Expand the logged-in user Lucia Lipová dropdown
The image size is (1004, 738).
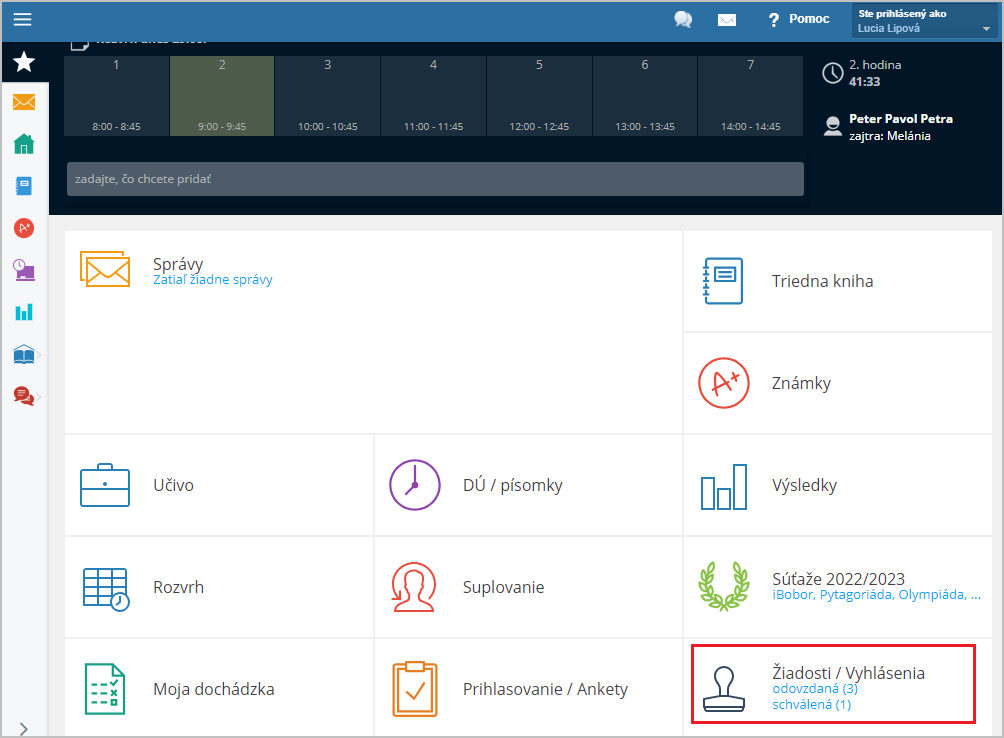924,20
